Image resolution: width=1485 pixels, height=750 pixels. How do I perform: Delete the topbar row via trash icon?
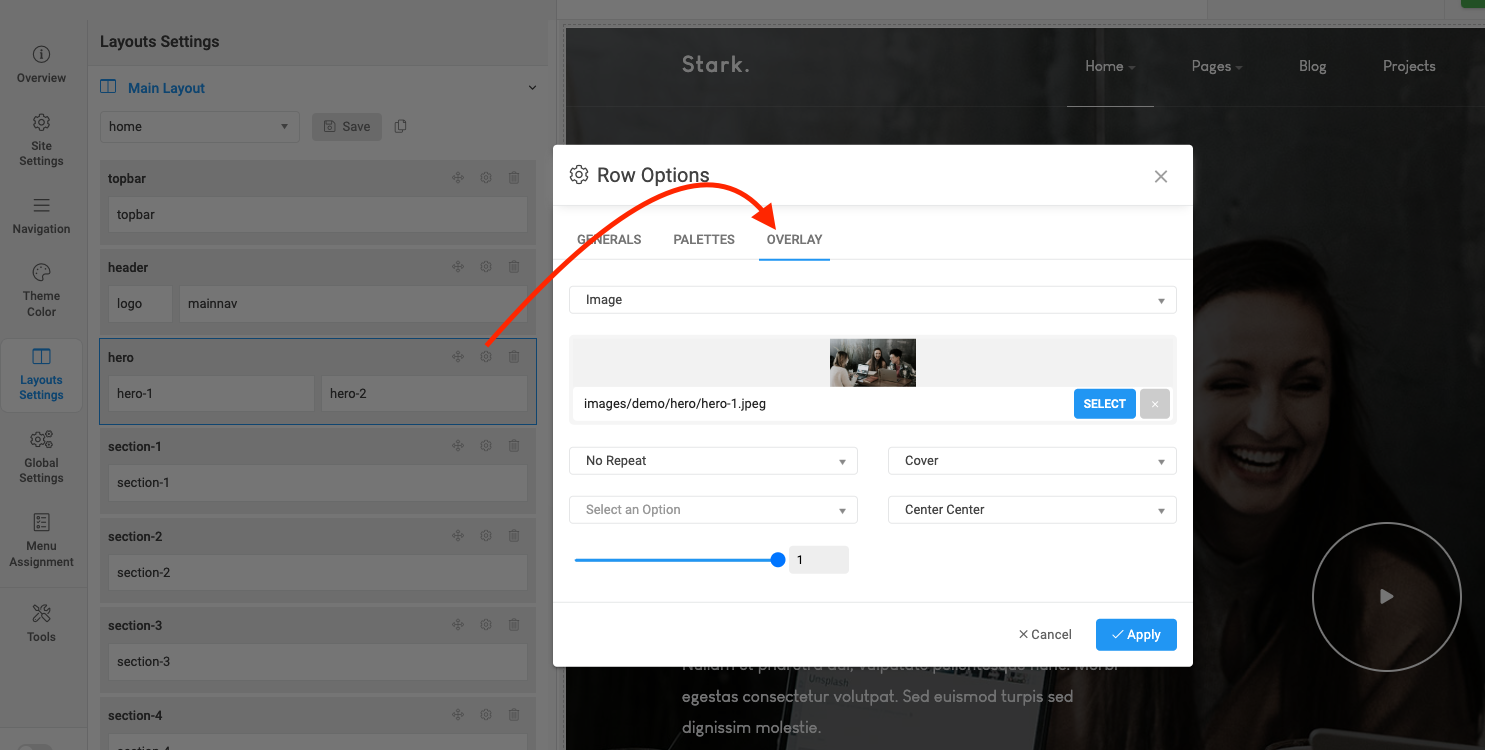click(514, 178)
